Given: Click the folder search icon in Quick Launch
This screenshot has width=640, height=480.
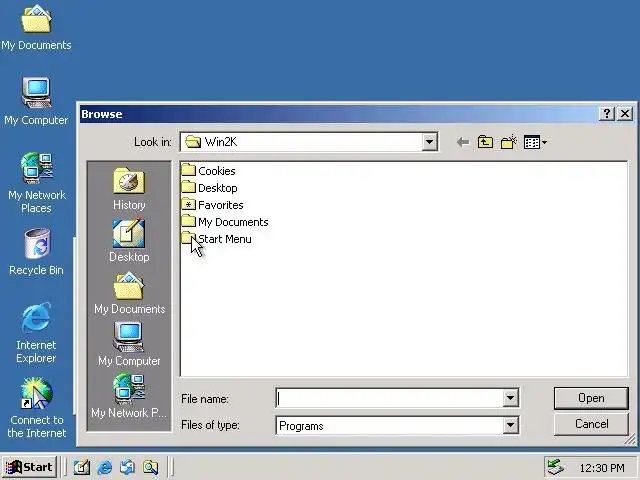Looking at the screenshot, I should point(150,467).
